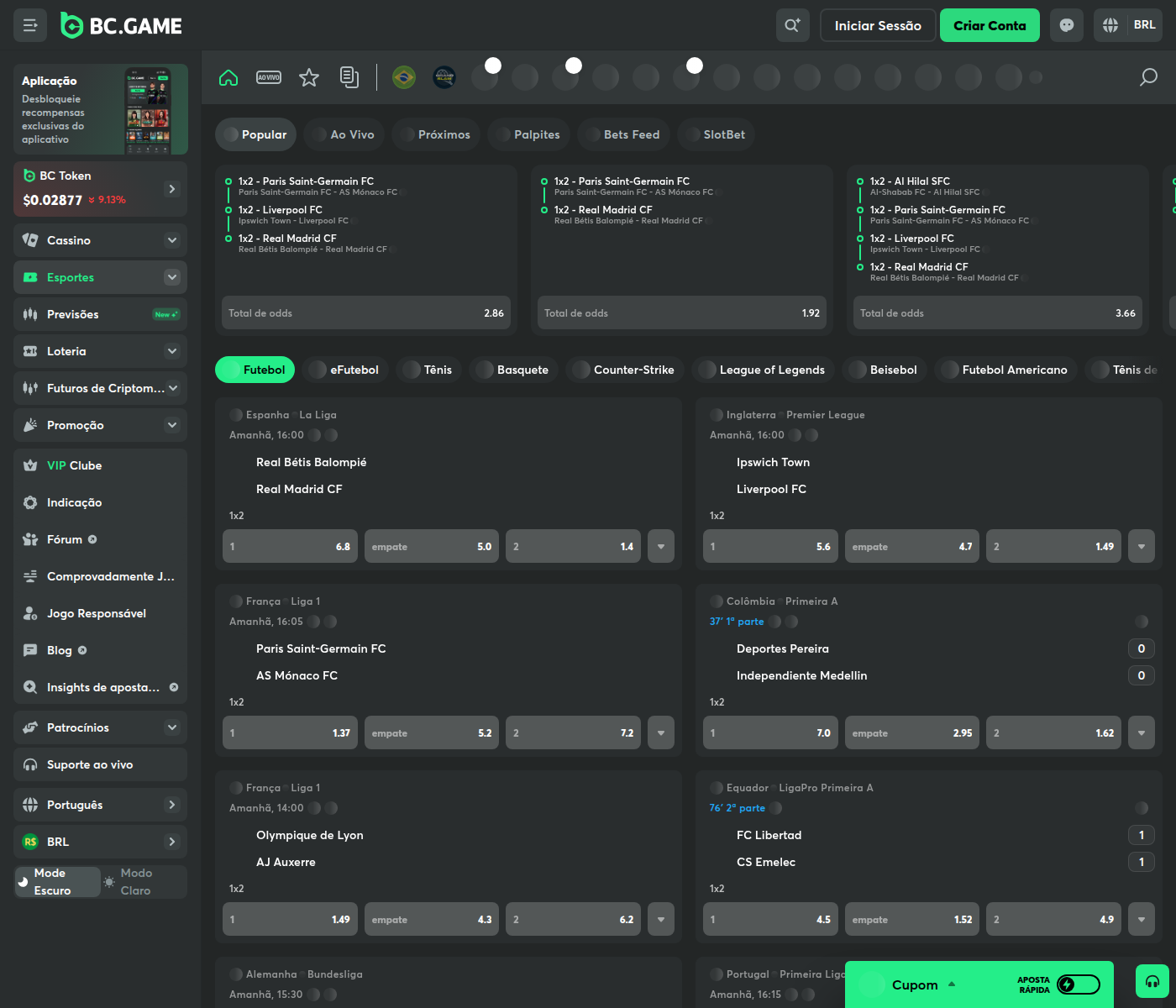Screen dimensions: 1176x1008
Task: Click the Cassino sidebar icon
Action: [30, 240]
